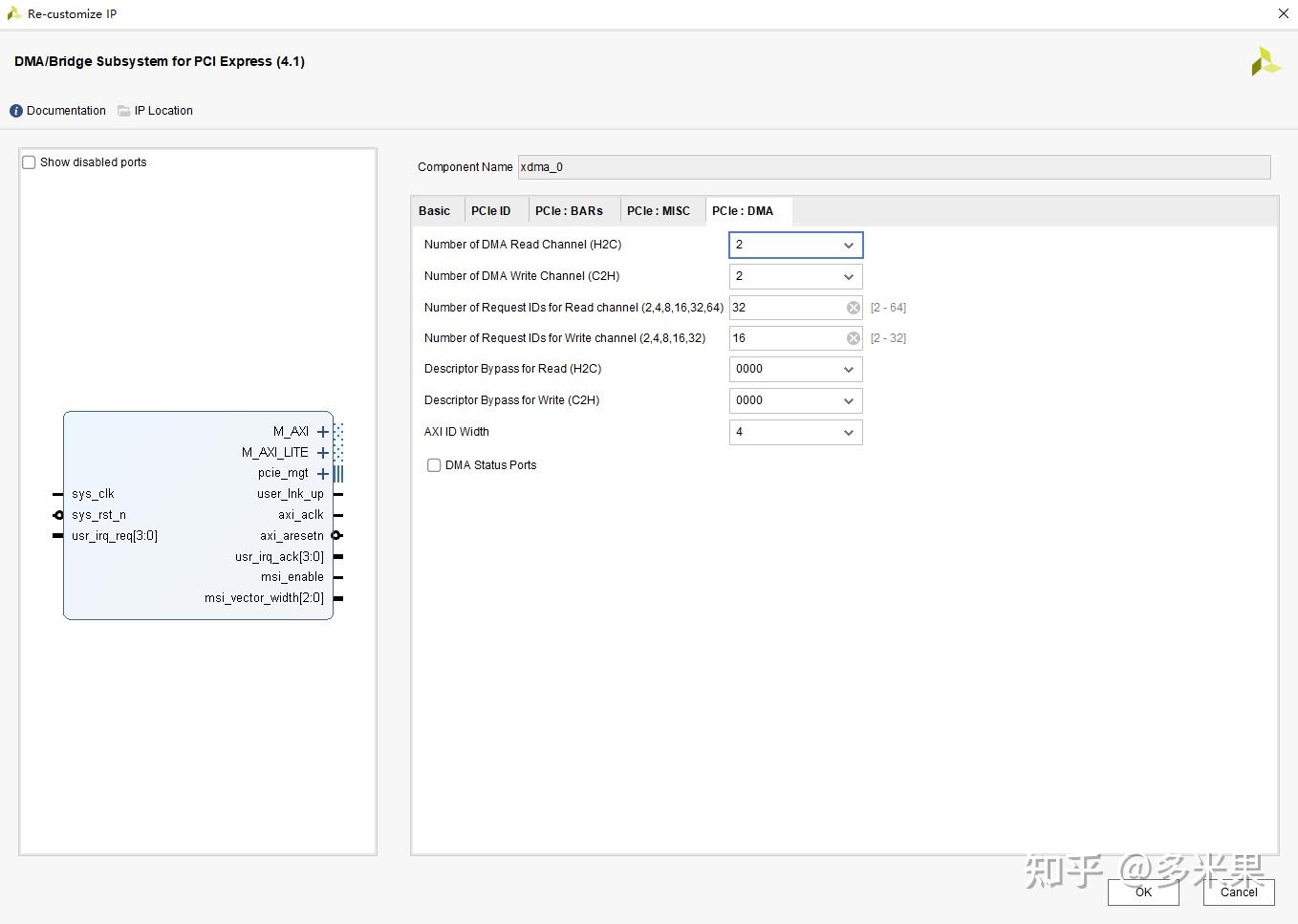Expand the M_AXI interface in the diagram
The image size is (1298, 924).
tap(323, 431)
